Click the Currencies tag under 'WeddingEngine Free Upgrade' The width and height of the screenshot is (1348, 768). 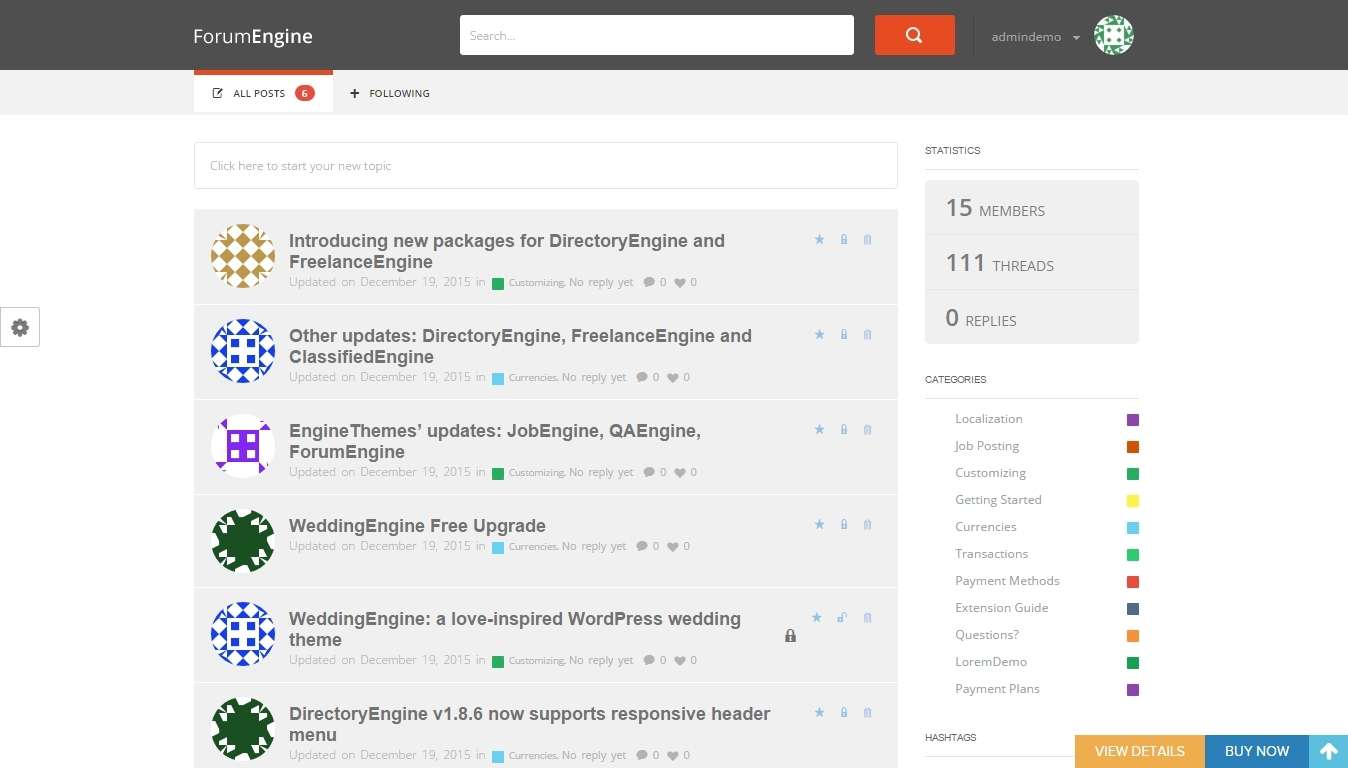(532, 547)
